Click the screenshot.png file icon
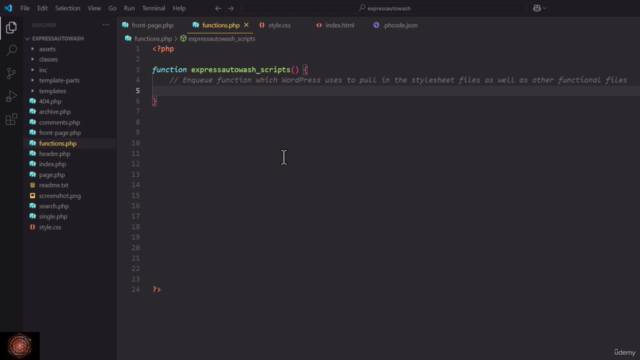 coord(33,196)
